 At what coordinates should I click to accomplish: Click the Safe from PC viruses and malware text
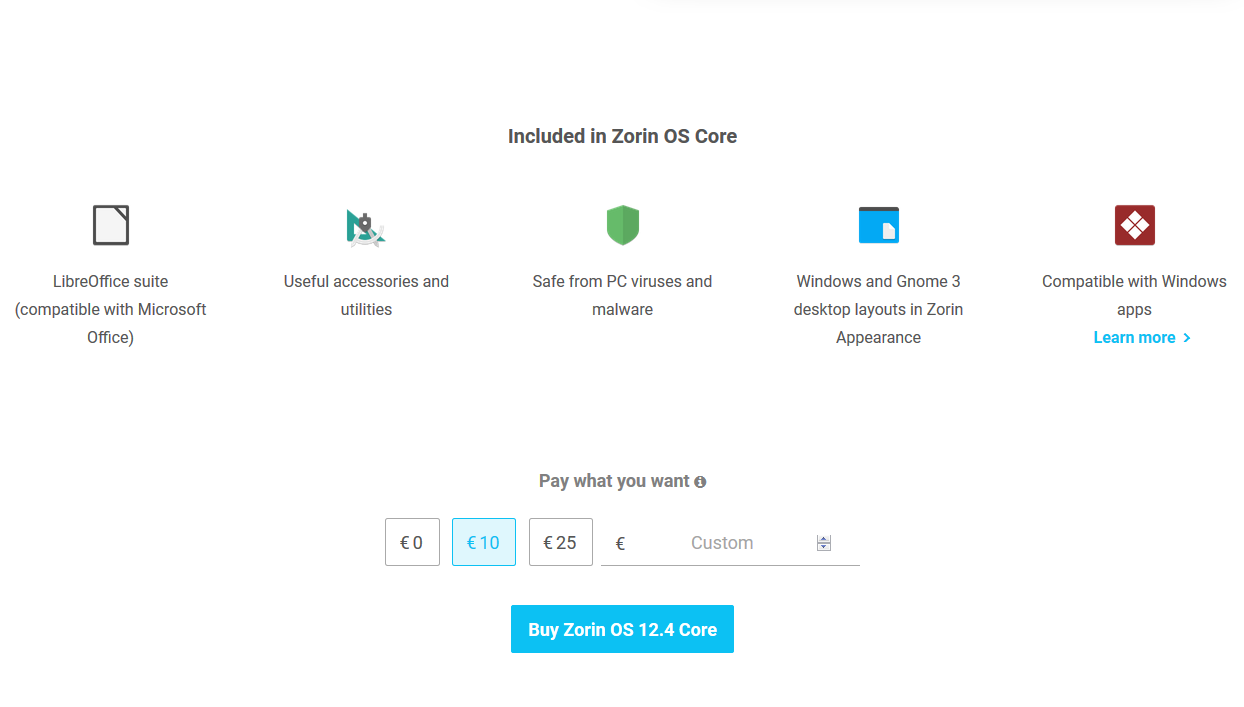(x=622, y=295)
